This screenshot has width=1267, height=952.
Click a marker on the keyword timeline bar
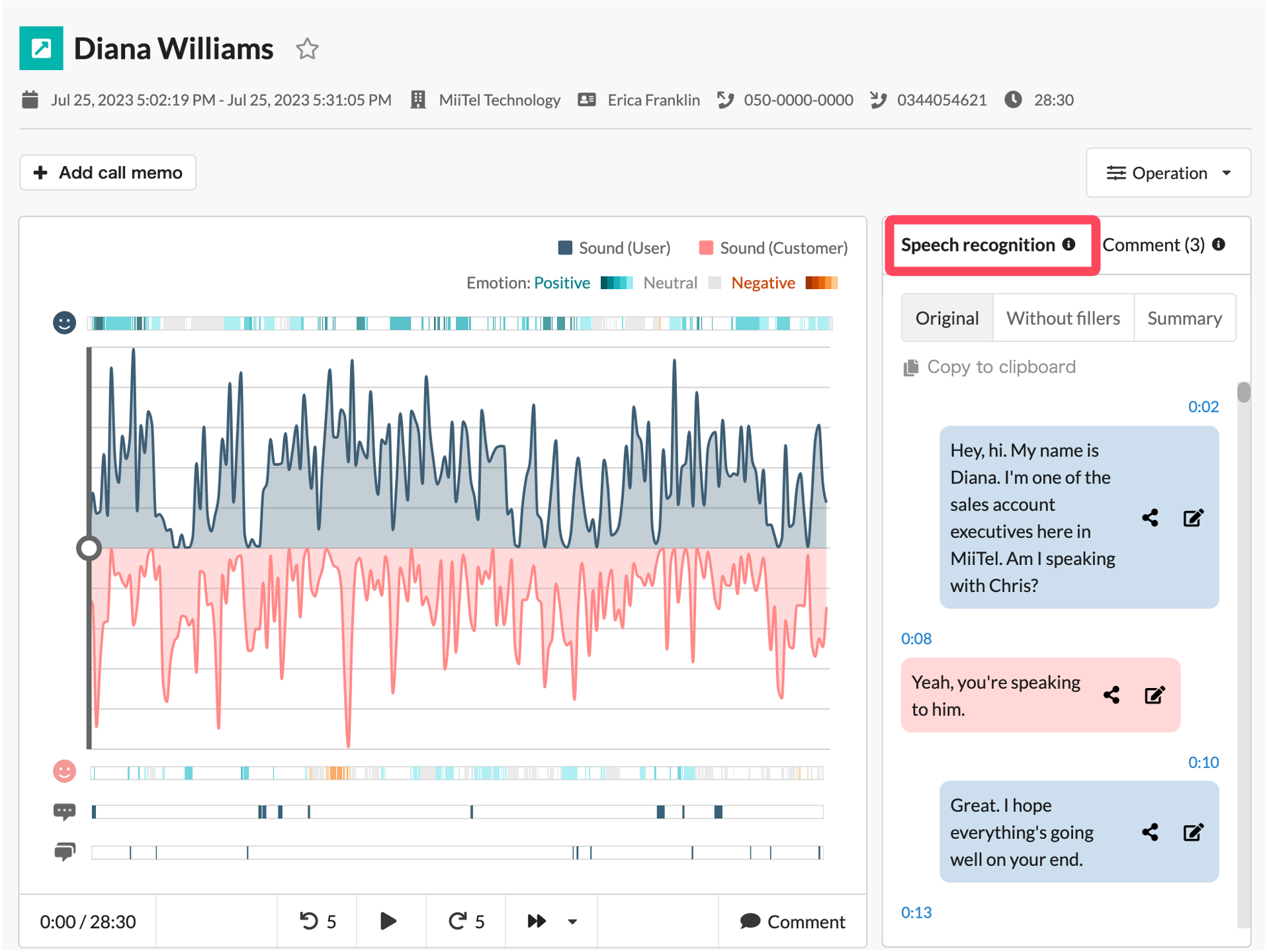point(660,812)
